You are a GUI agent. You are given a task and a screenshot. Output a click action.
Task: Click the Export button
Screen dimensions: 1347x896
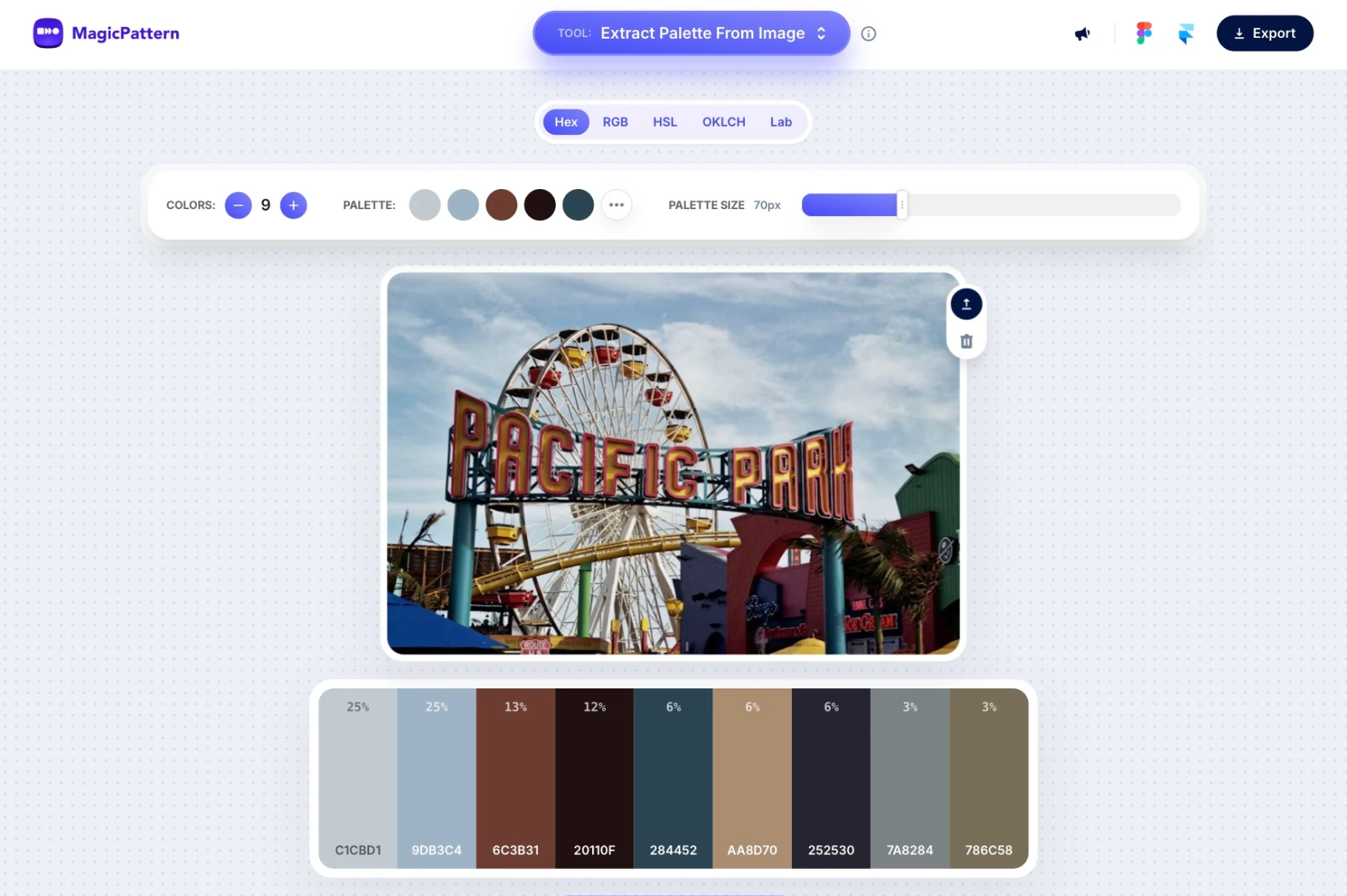[x=1264, y=33]
